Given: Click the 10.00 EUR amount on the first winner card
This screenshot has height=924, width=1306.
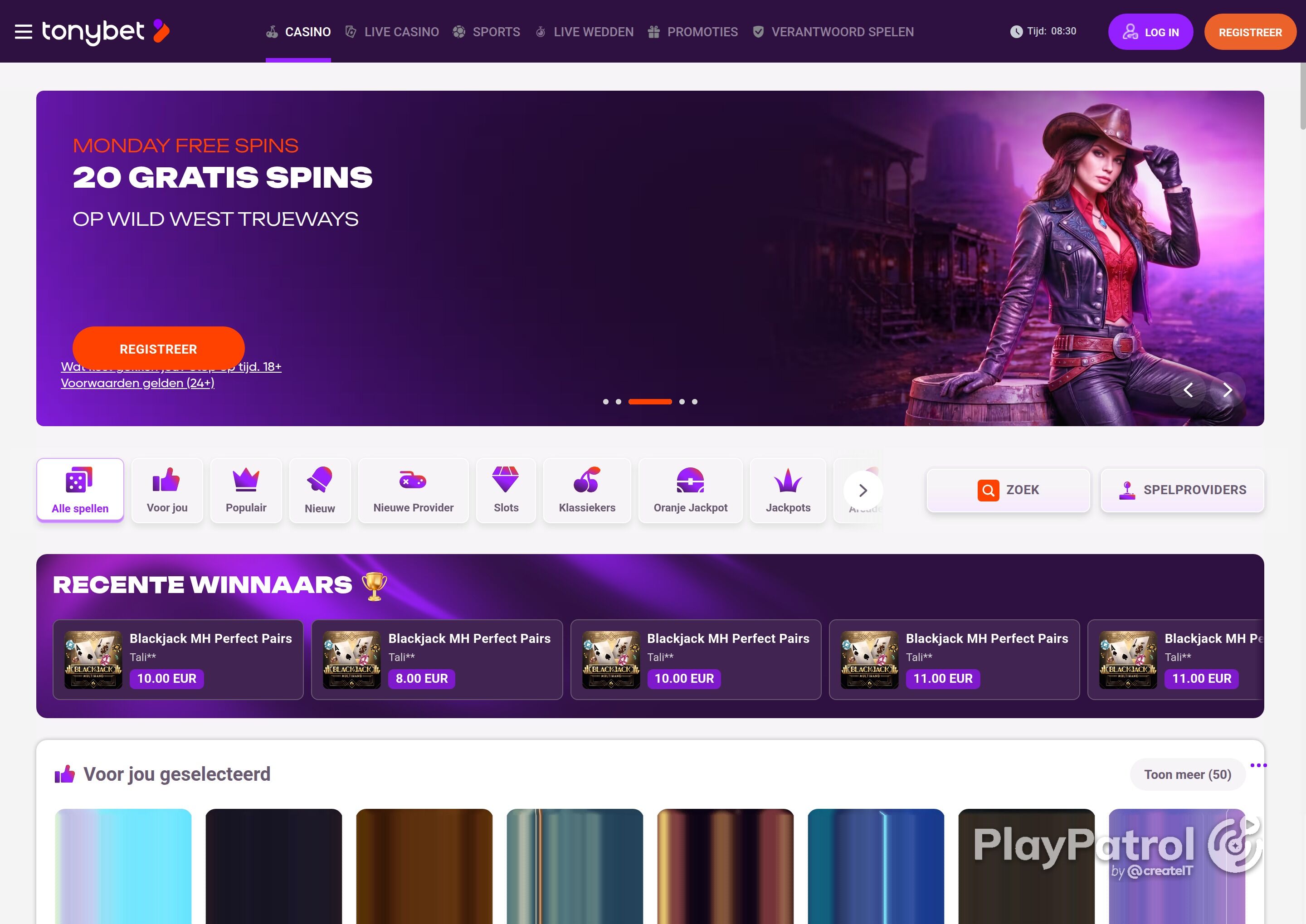Looking at the screenshot, I should coord(166,678).
